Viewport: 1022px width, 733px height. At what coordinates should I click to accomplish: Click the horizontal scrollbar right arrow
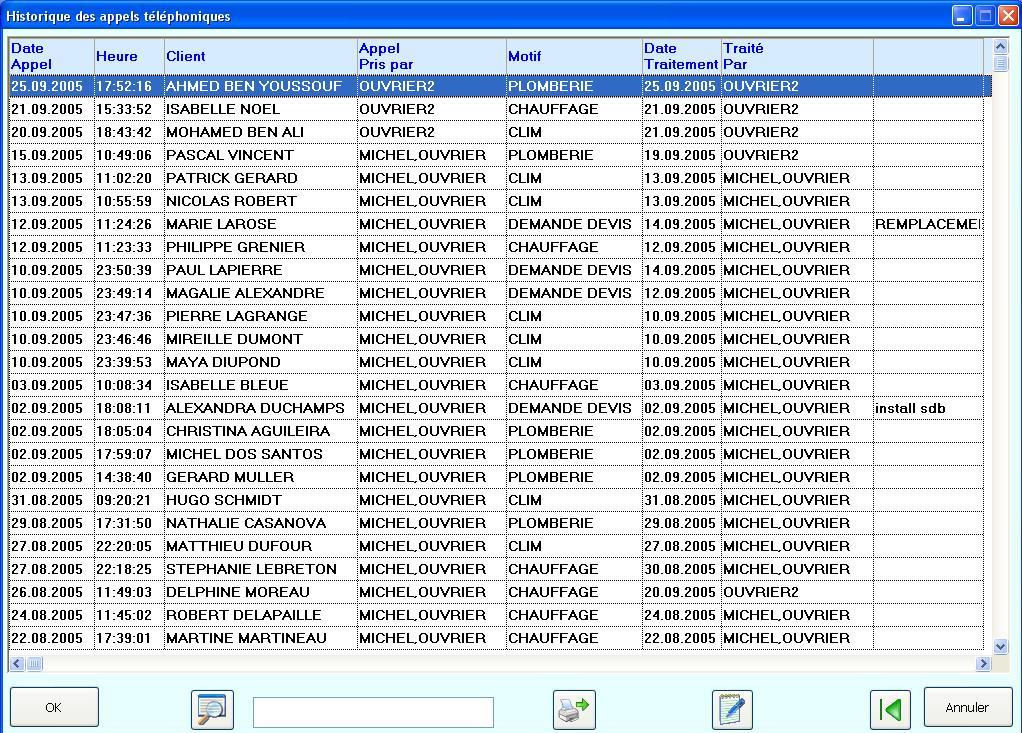983,663
